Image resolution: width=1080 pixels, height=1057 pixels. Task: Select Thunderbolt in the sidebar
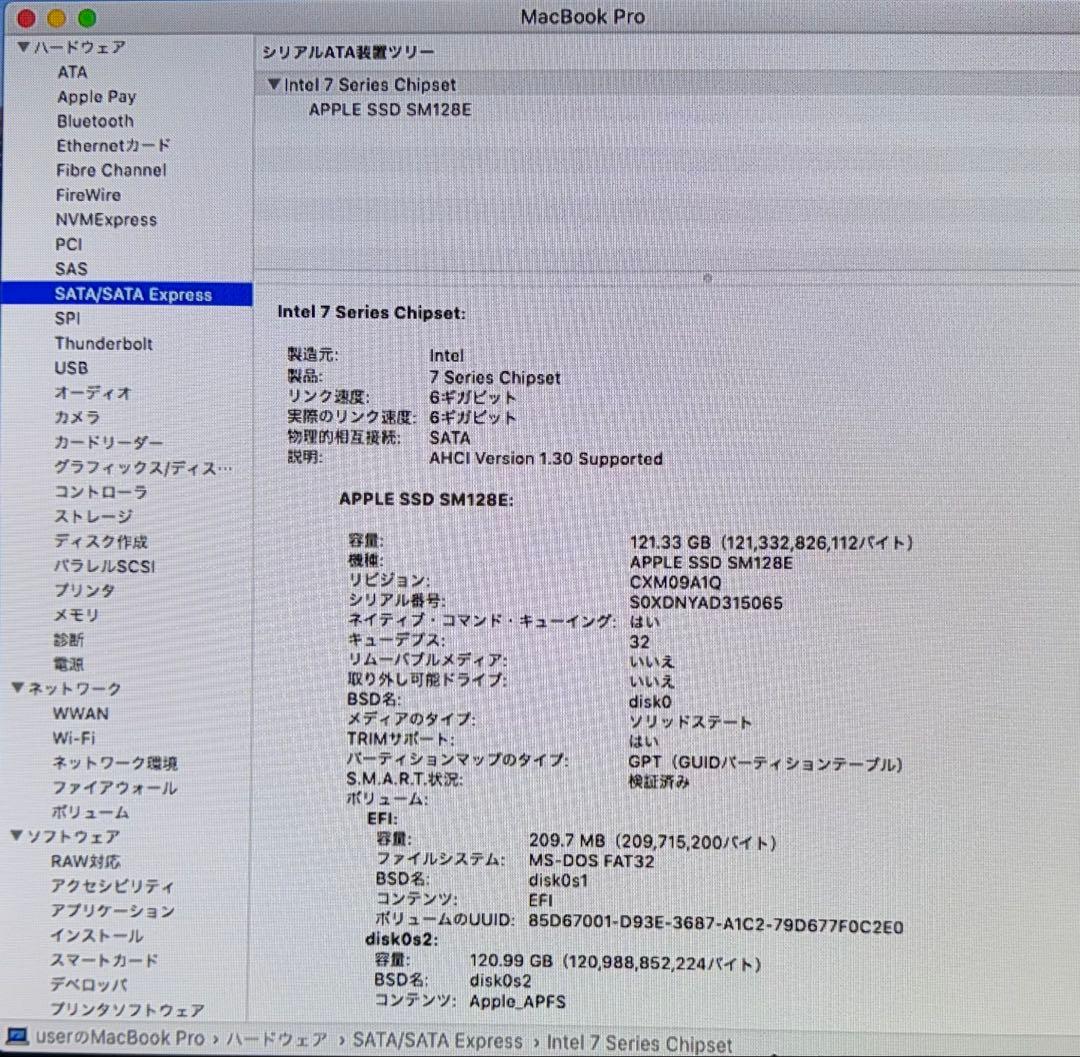coord(104,343)
